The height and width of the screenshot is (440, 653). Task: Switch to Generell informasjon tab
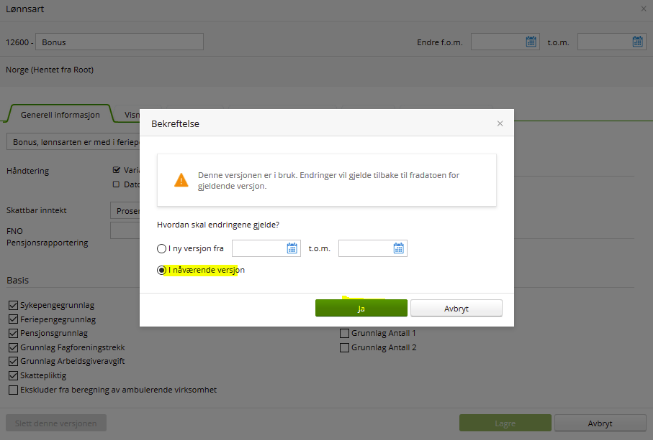click(x=60, y=115)
